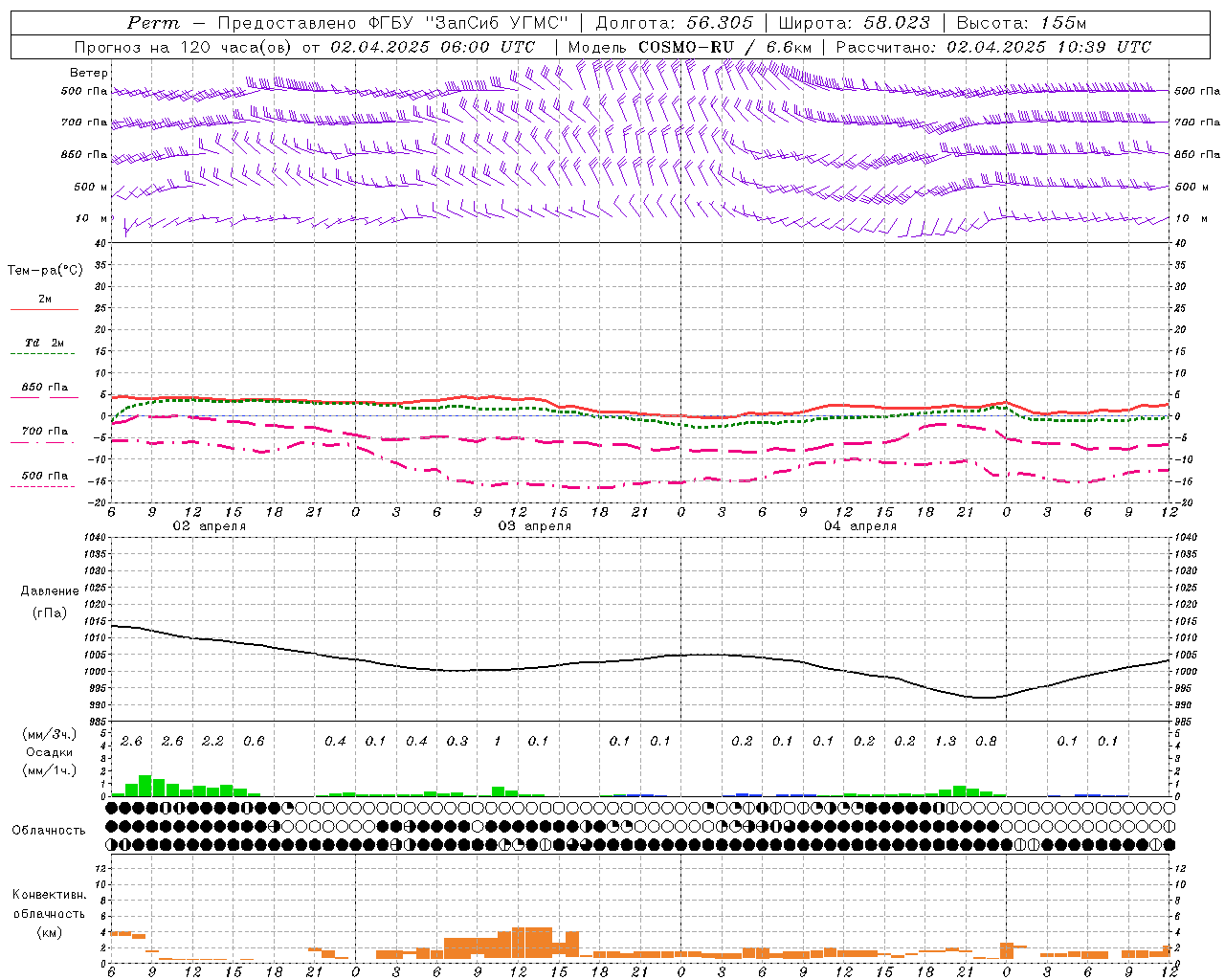Click the "Td 2м" dew point legend entry

(x=45, y=343)
